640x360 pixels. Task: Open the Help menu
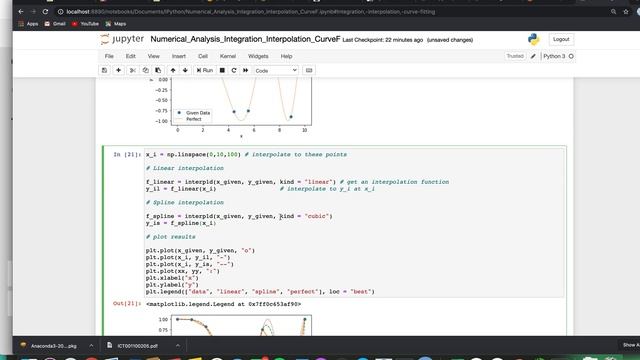286,56
